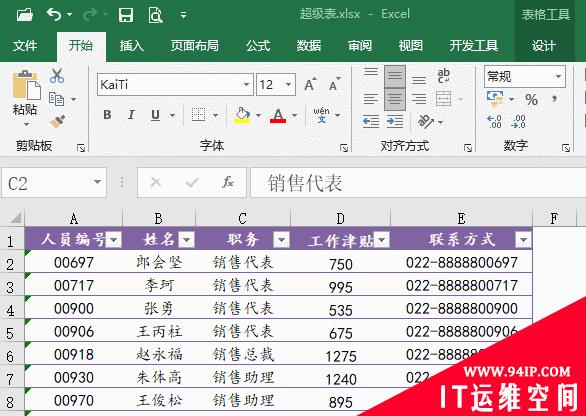Screen dimensions: 586x416
Task: Switch to the 公式 ribbon tab
Action: (258, 46)
